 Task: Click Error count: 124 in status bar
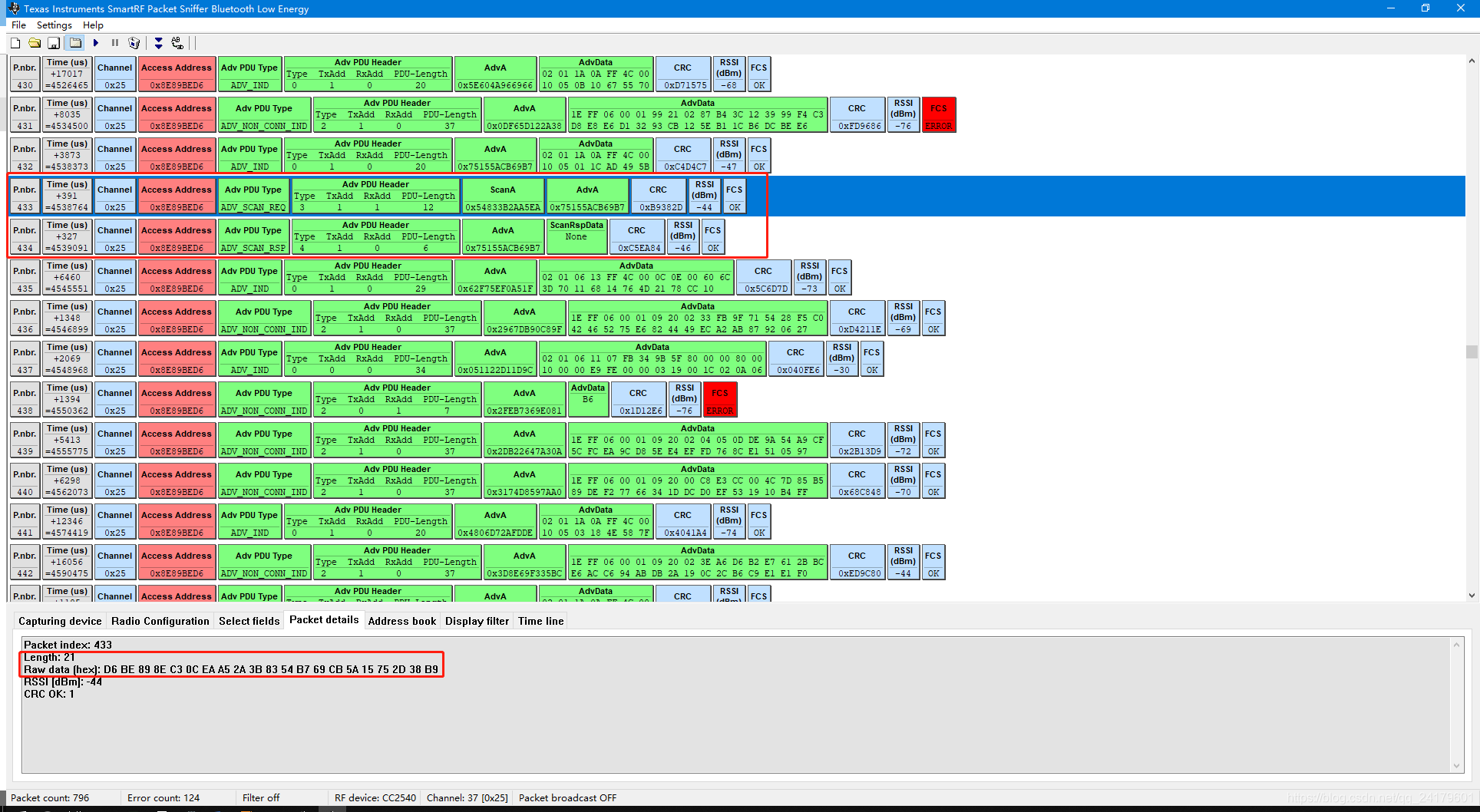pos(164,798)
